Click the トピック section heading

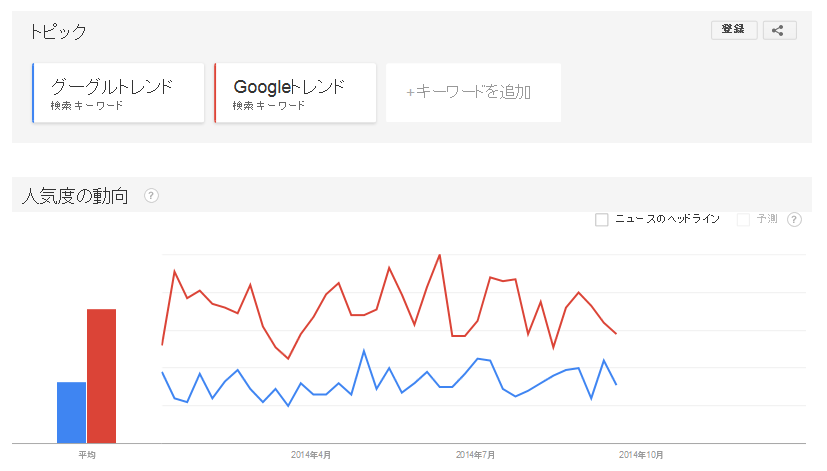coord(58,32)
